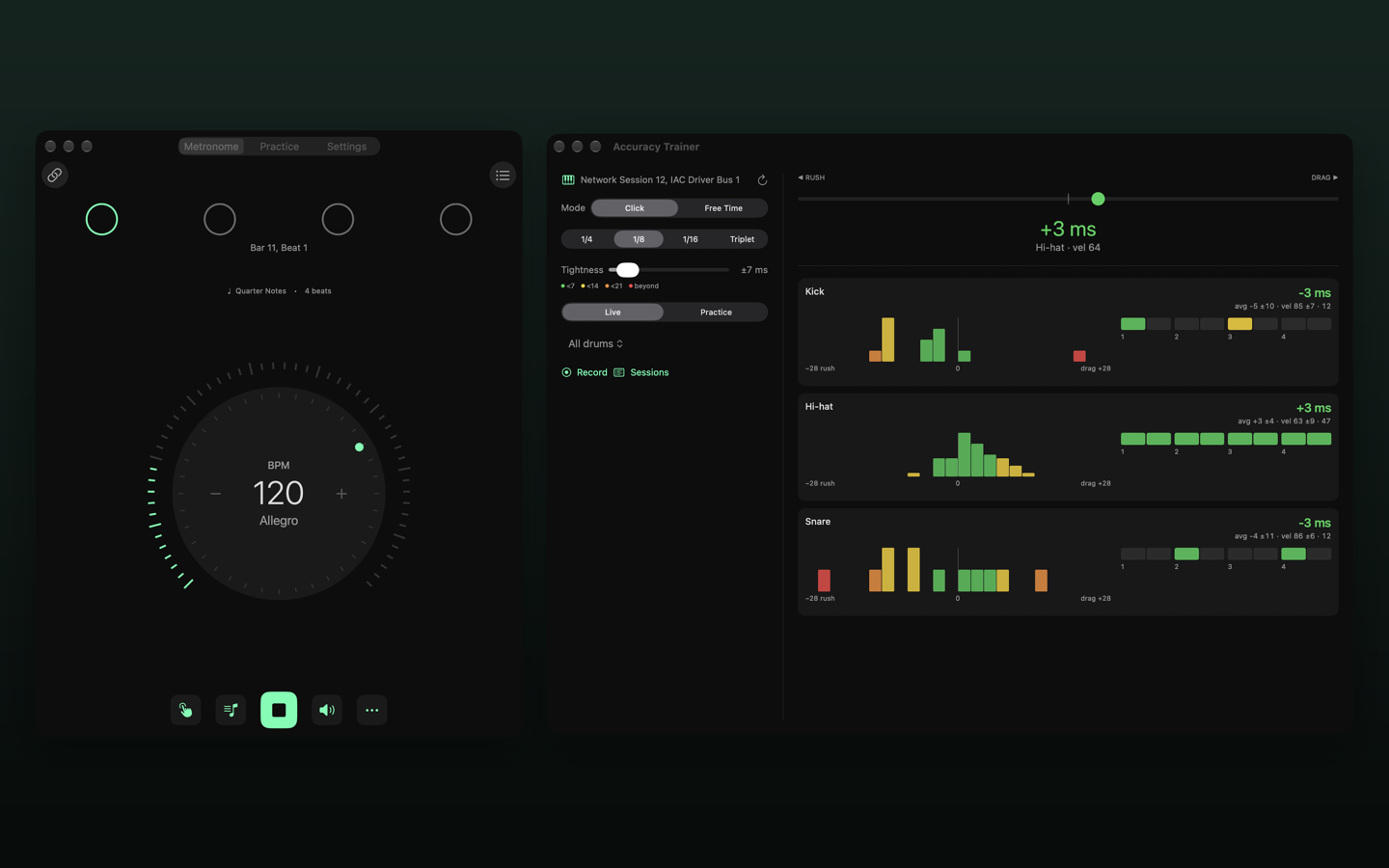The height and width of the screenshot is (868, 1389).
Task: Select the 1/4 subdivision
Action: click(586, 239)
